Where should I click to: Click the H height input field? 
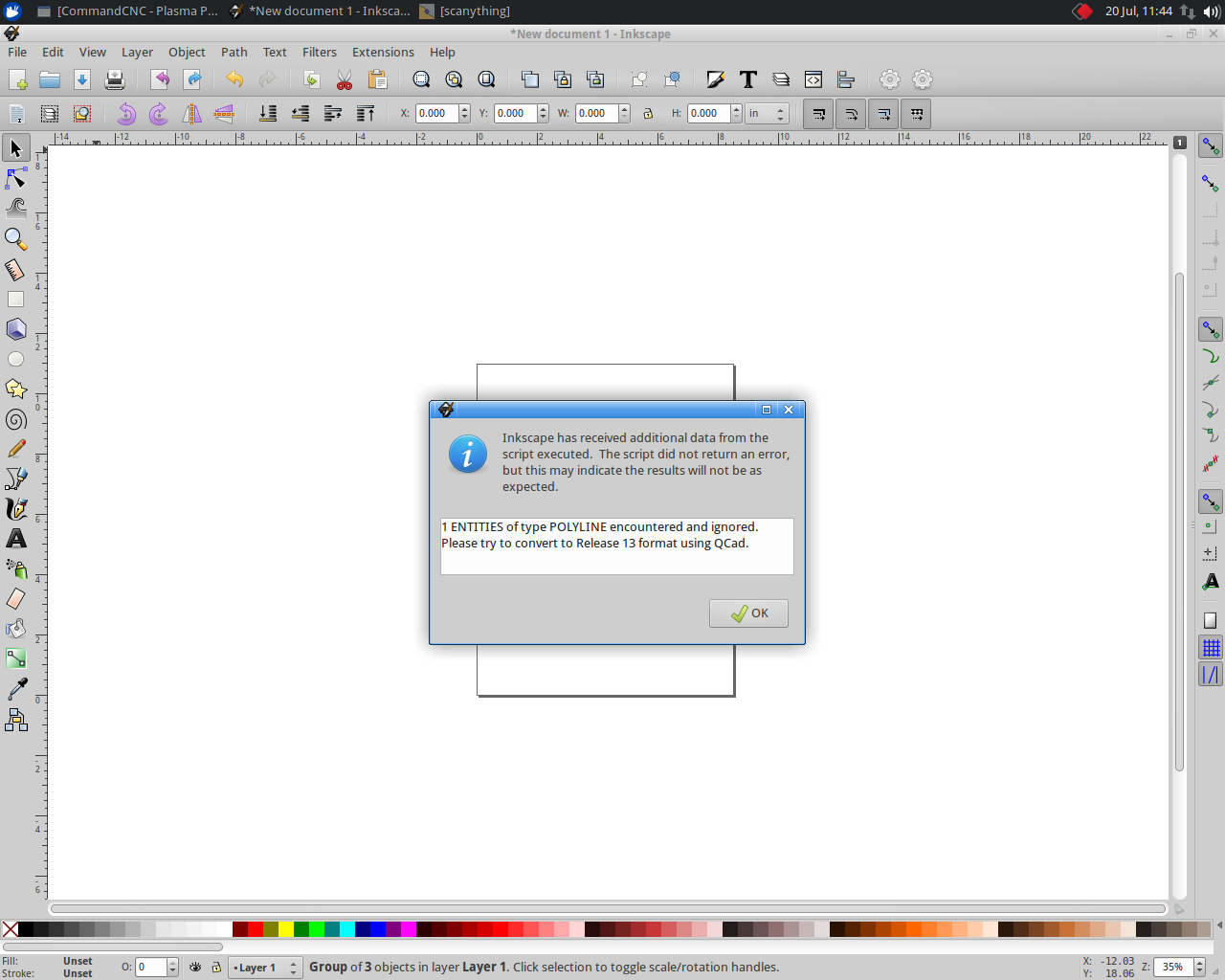tap(709, 113)
